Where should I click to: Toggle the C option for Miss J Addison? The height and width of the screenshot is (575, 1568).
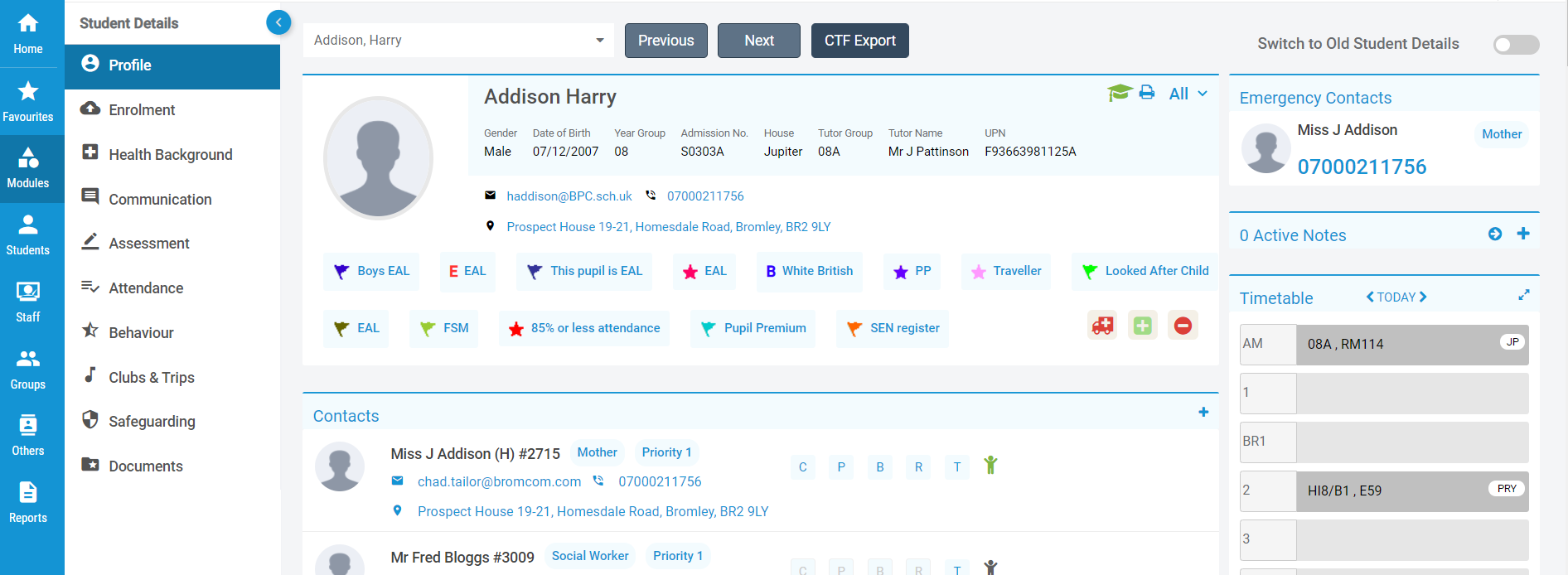(x=802, y=467)
